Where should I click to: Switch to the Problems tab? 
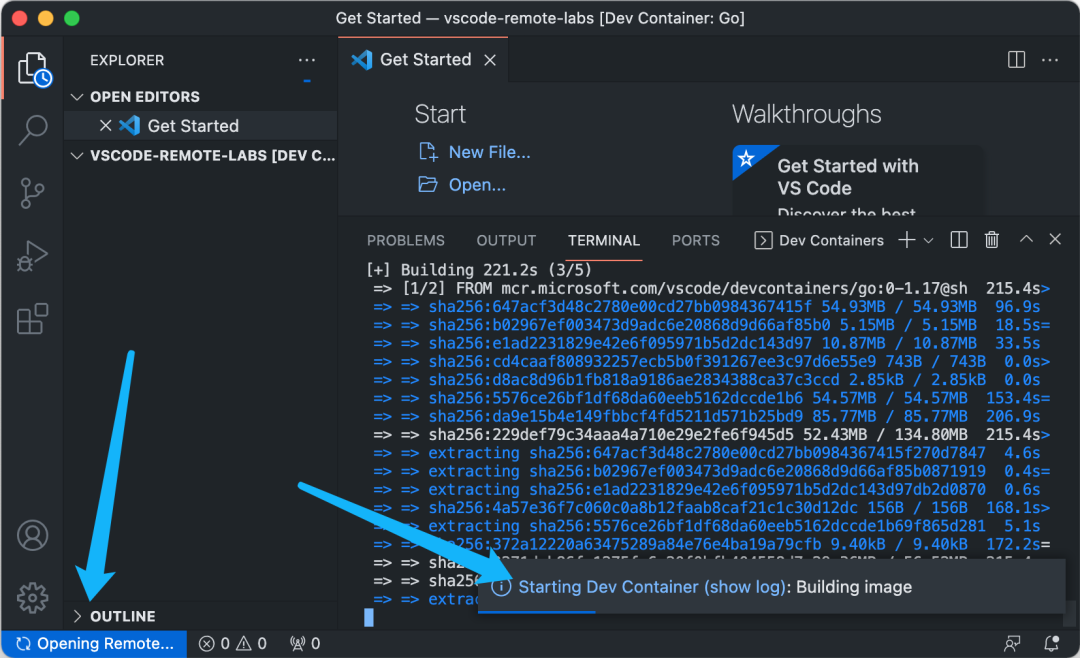point(406,240)
